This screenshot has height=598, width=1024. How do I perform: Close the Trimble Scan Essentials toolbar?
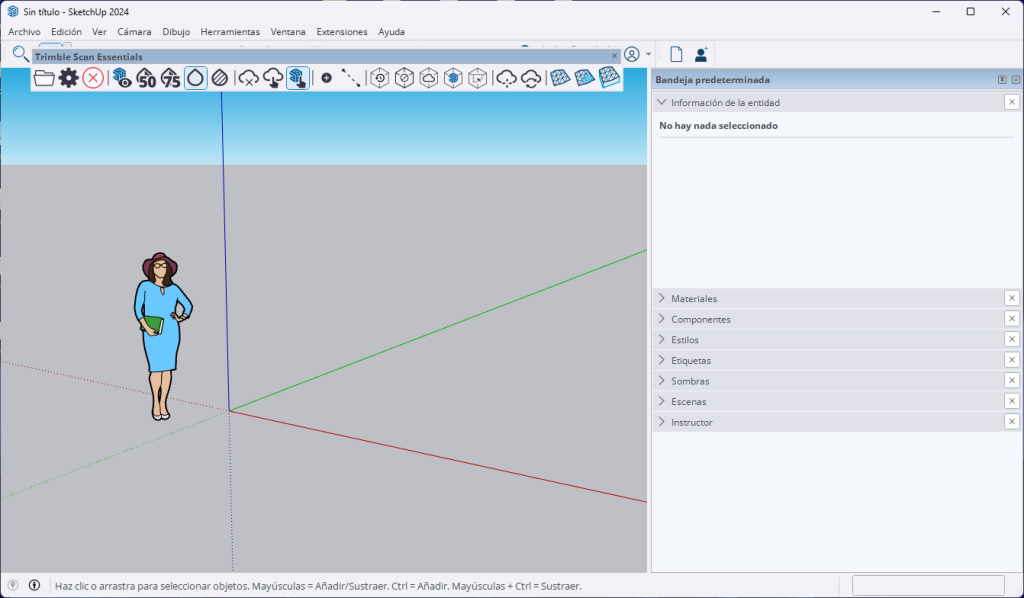point(615,56)
